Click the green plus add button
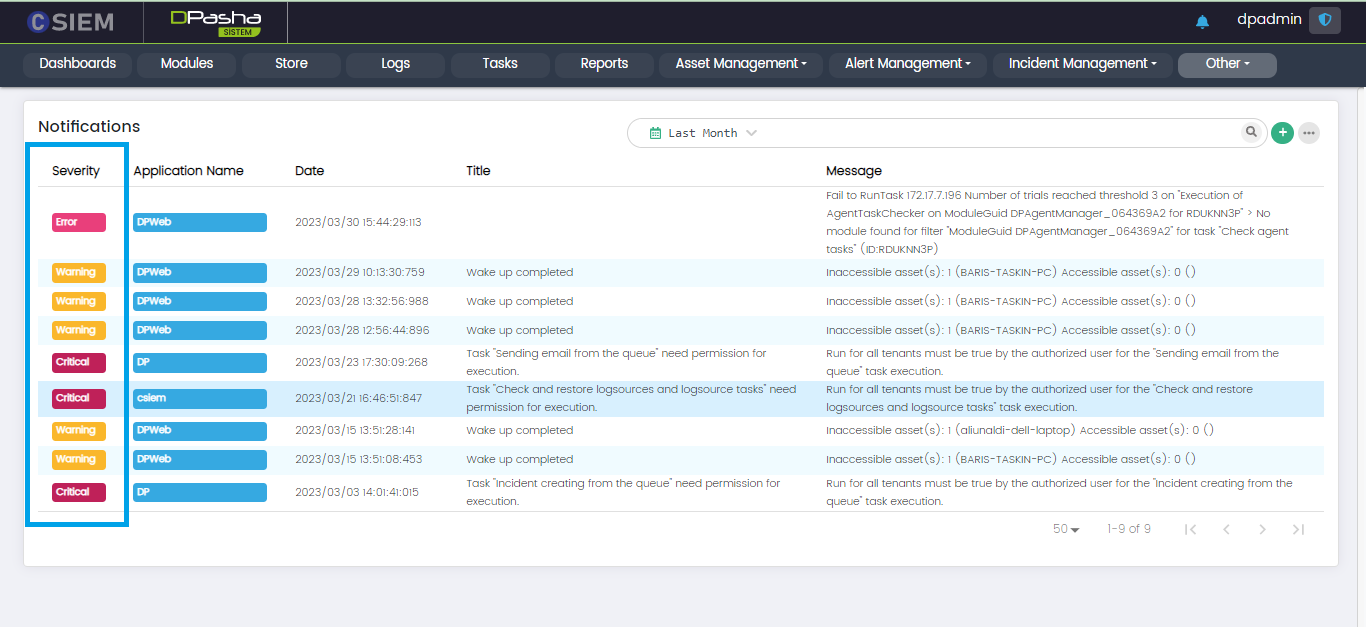Screen dimensions: 1366x627 1282,133
